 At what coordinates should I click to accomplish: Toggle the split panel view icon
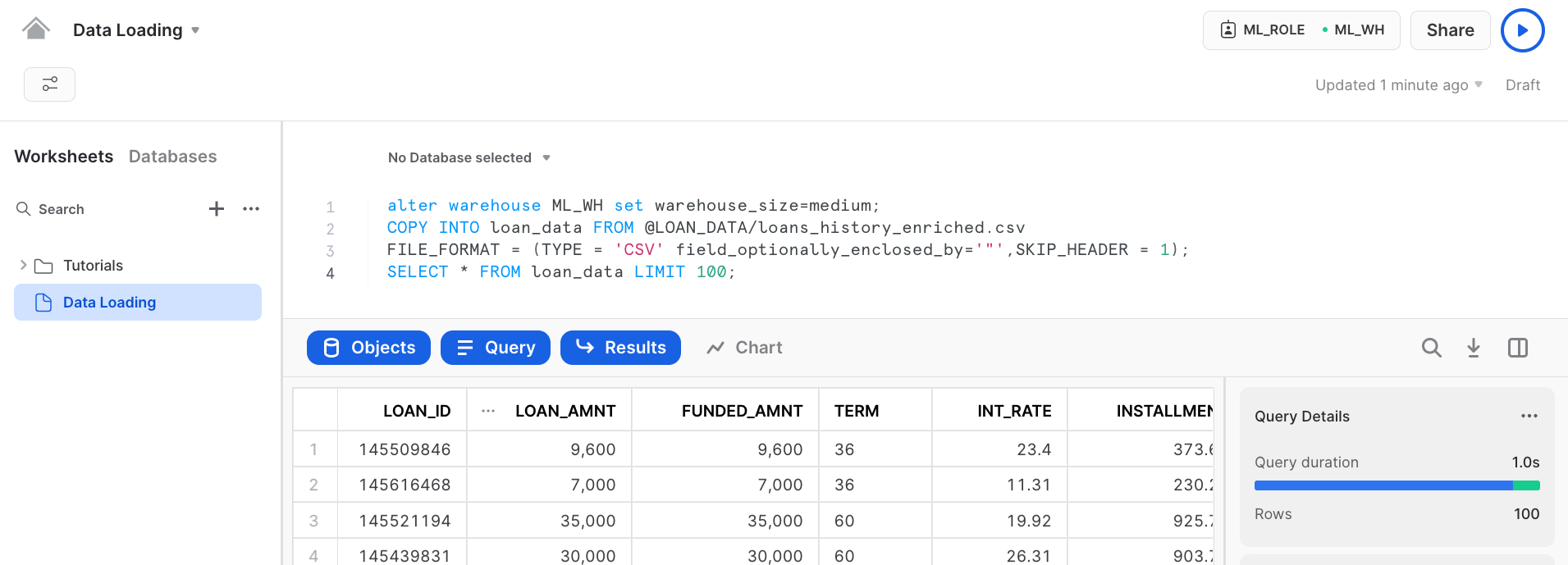(1517, 348)
